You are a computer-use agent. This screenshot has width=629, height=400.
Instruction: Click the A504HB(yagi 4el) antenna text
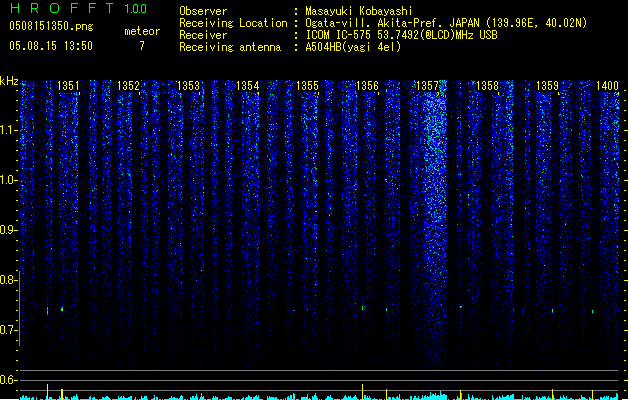pos(353,47)
